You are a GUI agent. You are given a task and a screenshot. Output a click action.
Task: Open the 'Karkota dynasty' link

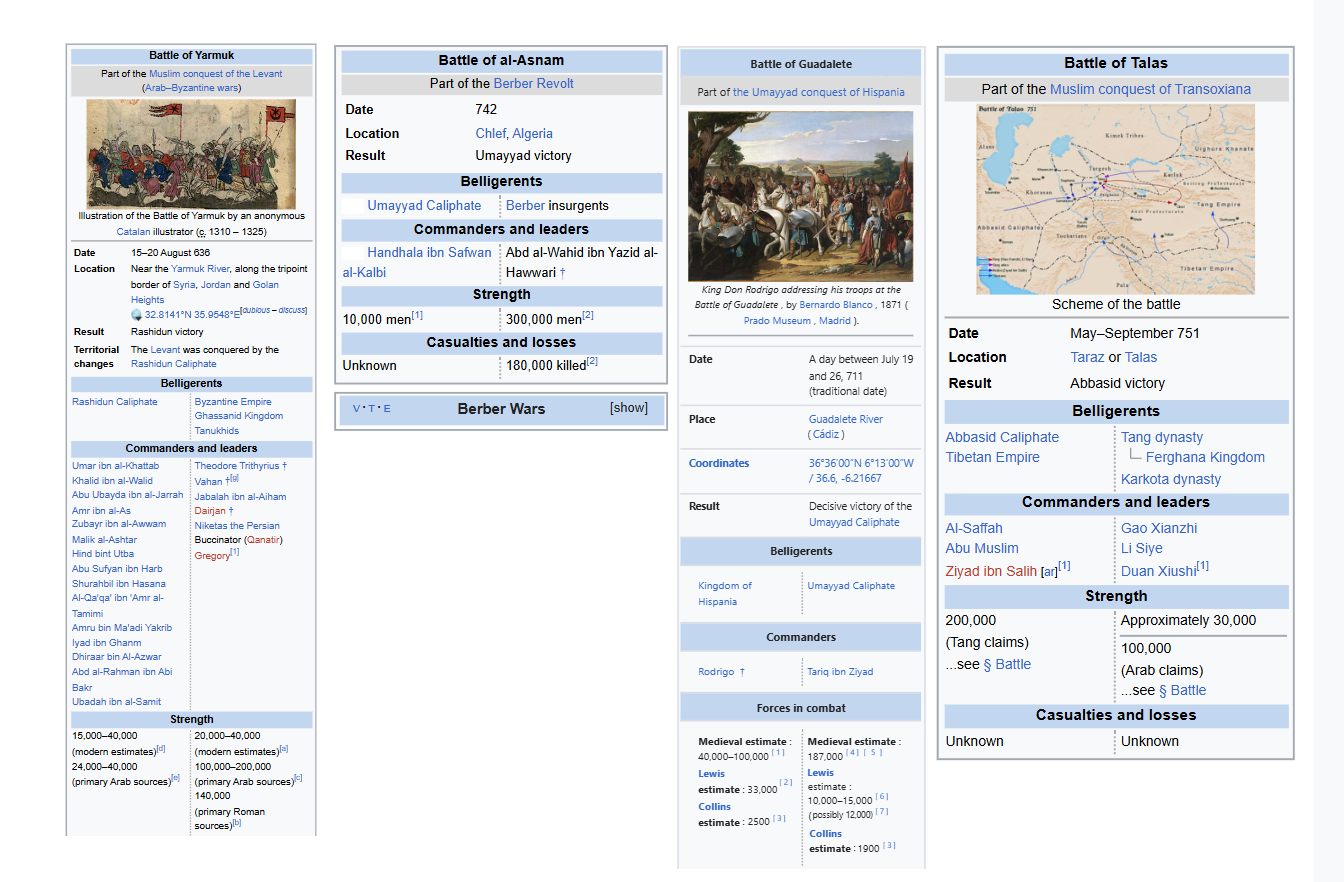point(1171,480)
